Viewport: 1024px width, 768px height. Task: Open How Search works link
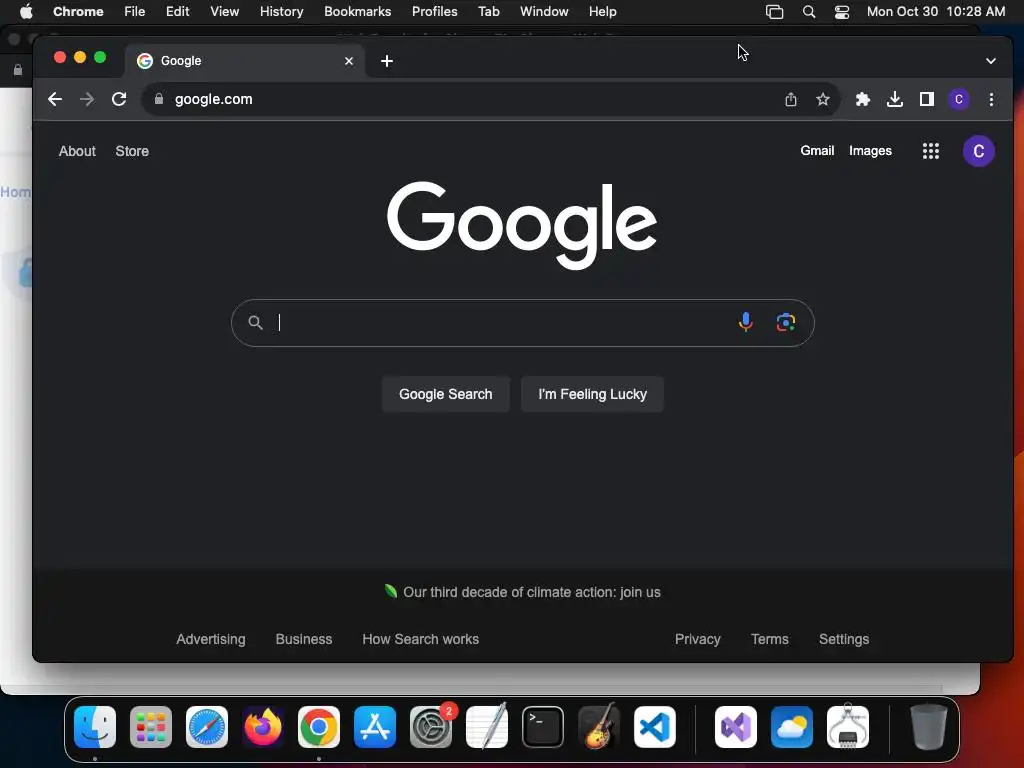pos(421,639)
